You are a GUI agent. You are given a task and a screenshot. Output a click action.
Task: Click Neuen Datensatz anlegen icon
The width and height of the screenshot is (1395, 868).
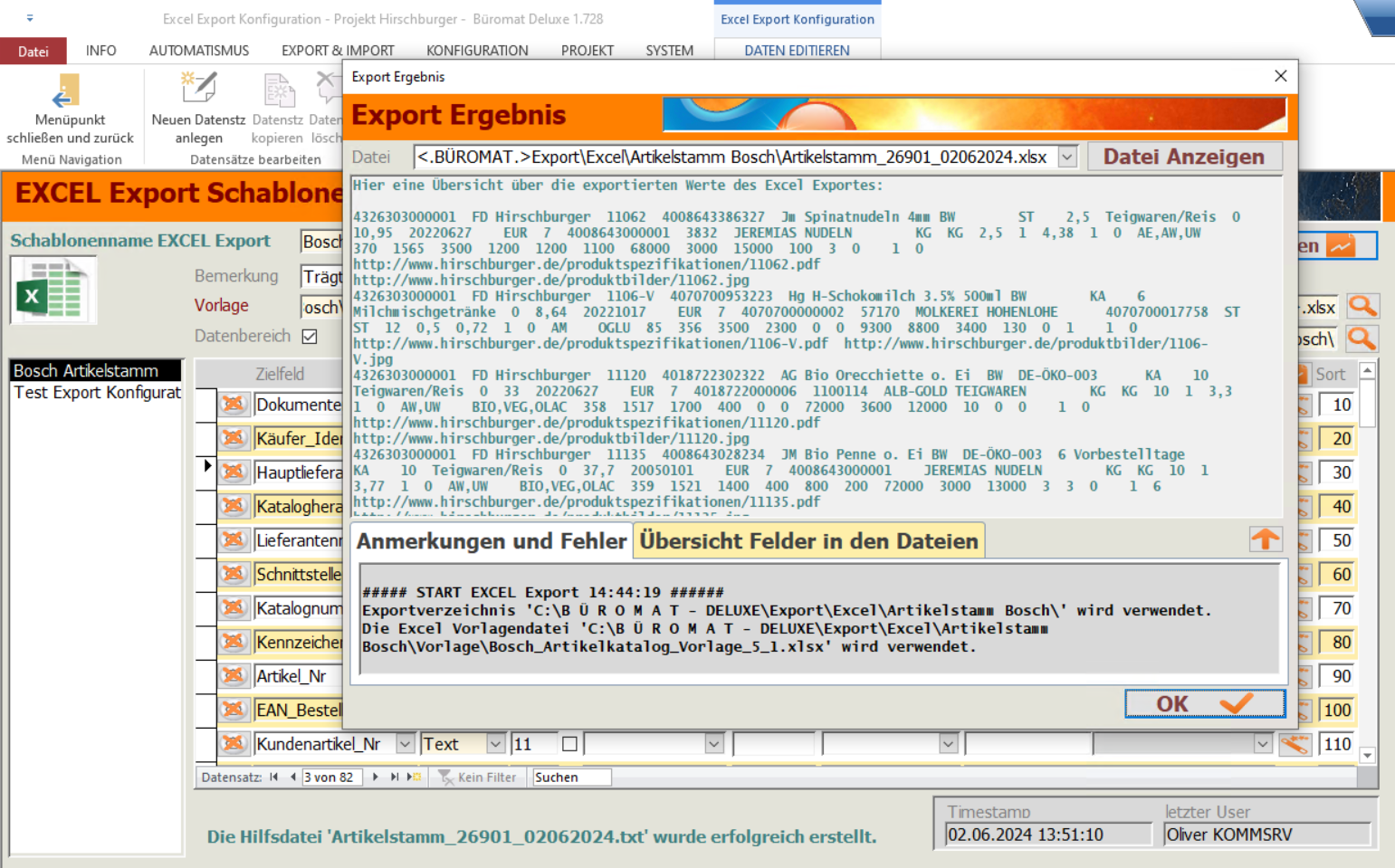point(198,90)
